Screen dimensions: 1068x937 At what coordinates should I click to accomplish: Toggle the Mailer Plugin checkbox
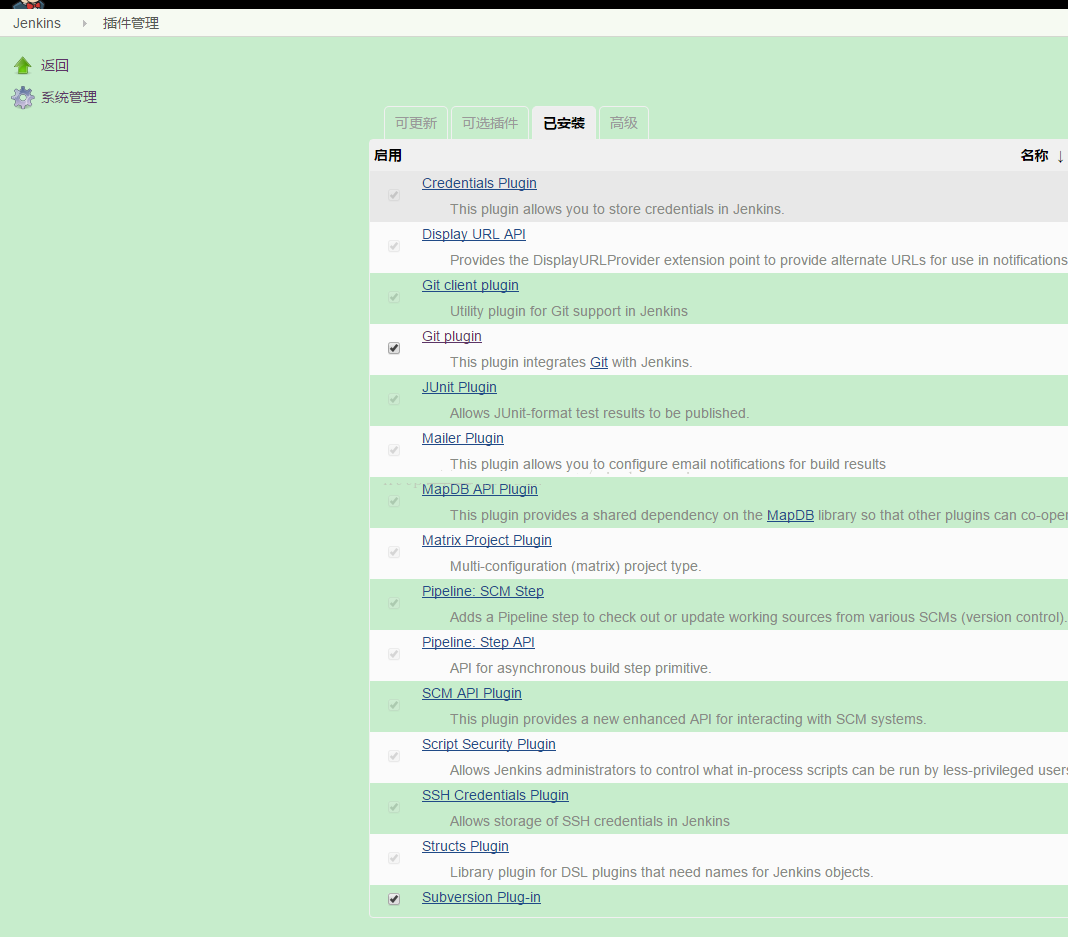pos(394,451)
